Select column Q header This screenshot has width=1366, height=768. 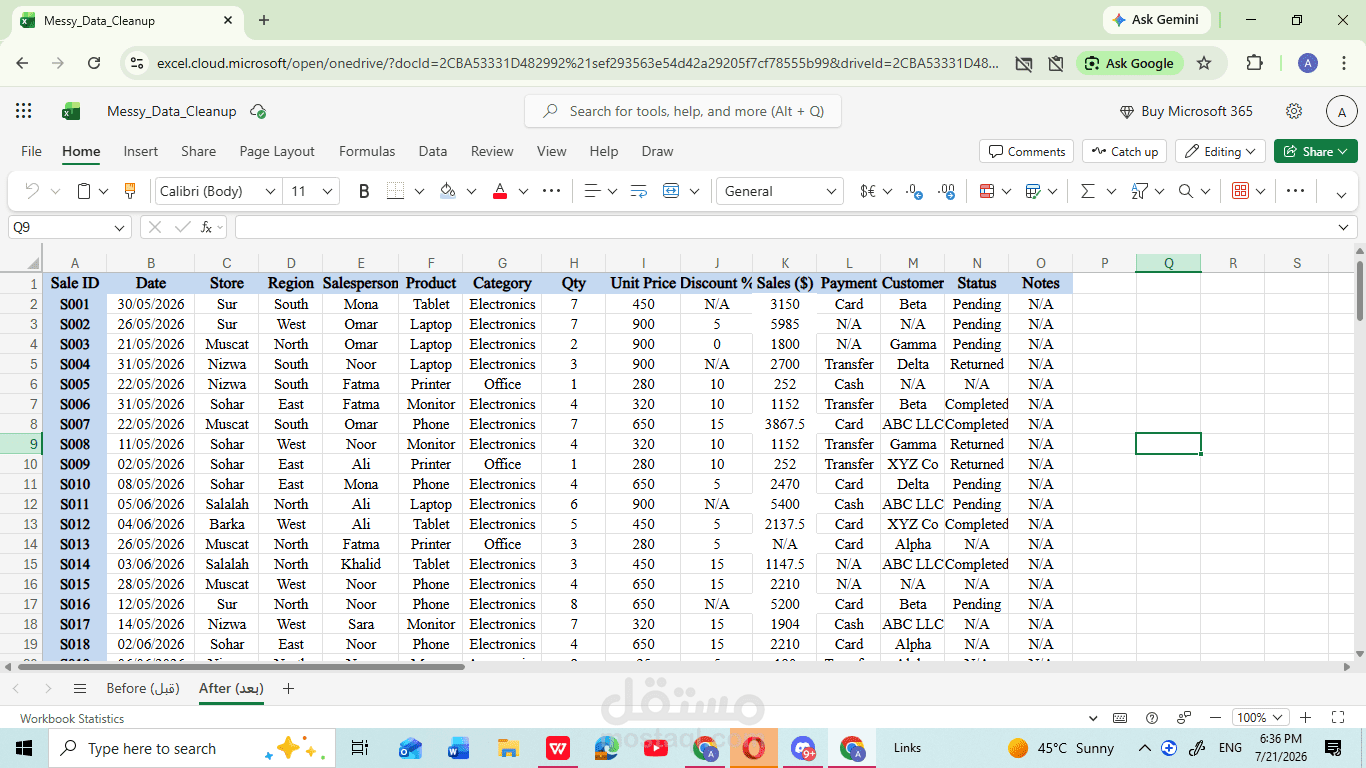click(1168, 263)
